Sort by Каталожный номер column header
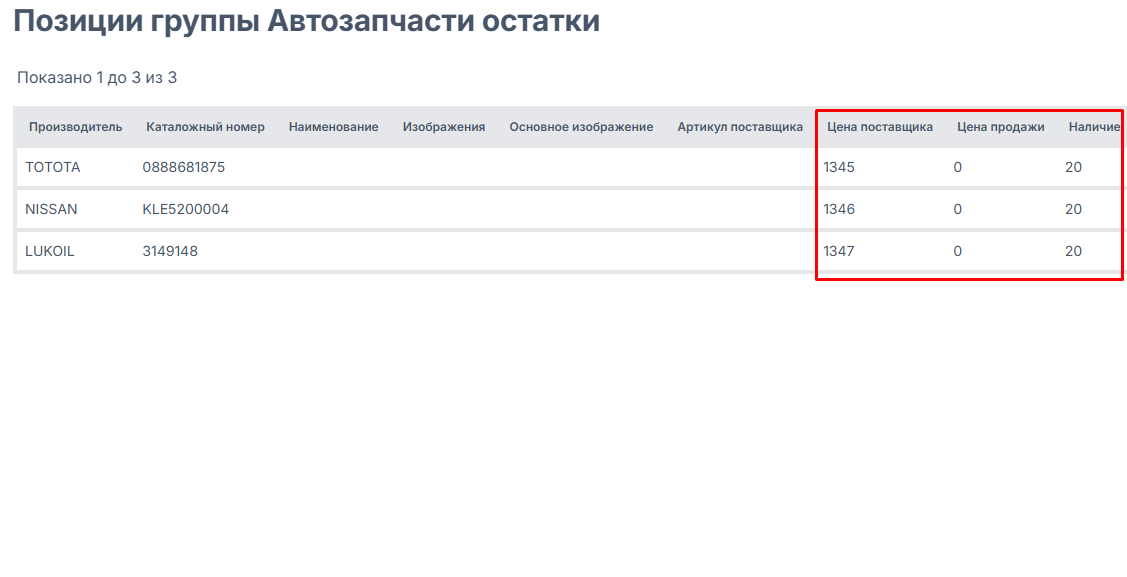The height and width of the screenshot is (577, 1127). point(205,127)
